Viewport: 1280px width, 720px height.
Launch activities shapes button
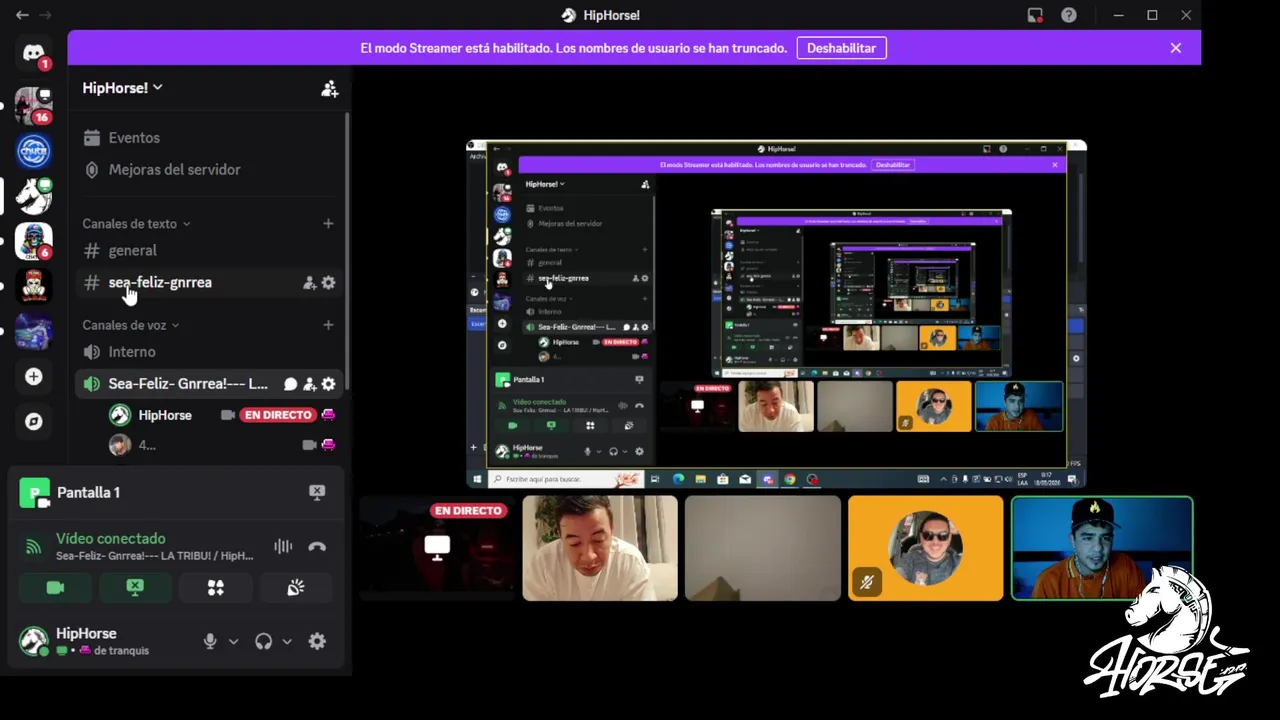click(x=215, y=588)
